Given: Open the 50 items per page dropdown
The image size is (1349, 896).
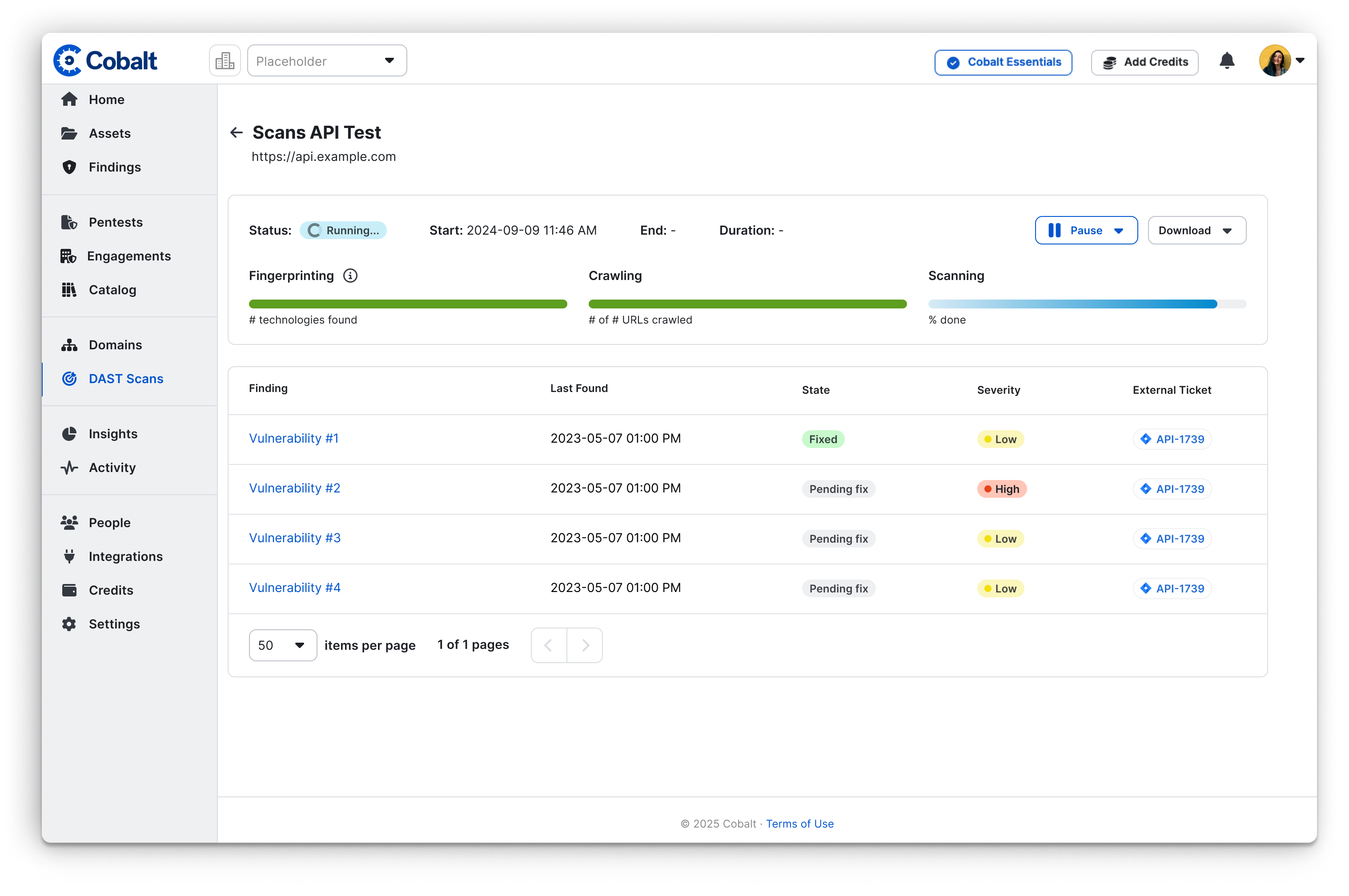Looking at the screenshot, I should pyautogui.click(x=283, y=645).
